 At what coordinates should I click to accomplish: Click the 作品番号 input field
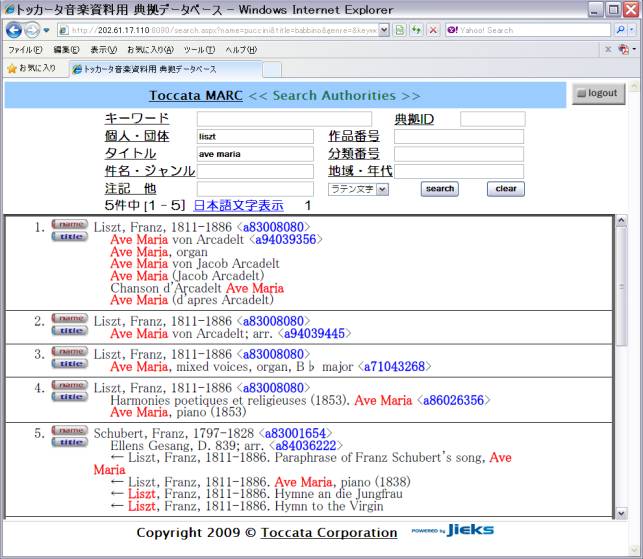tap(459, 137)
